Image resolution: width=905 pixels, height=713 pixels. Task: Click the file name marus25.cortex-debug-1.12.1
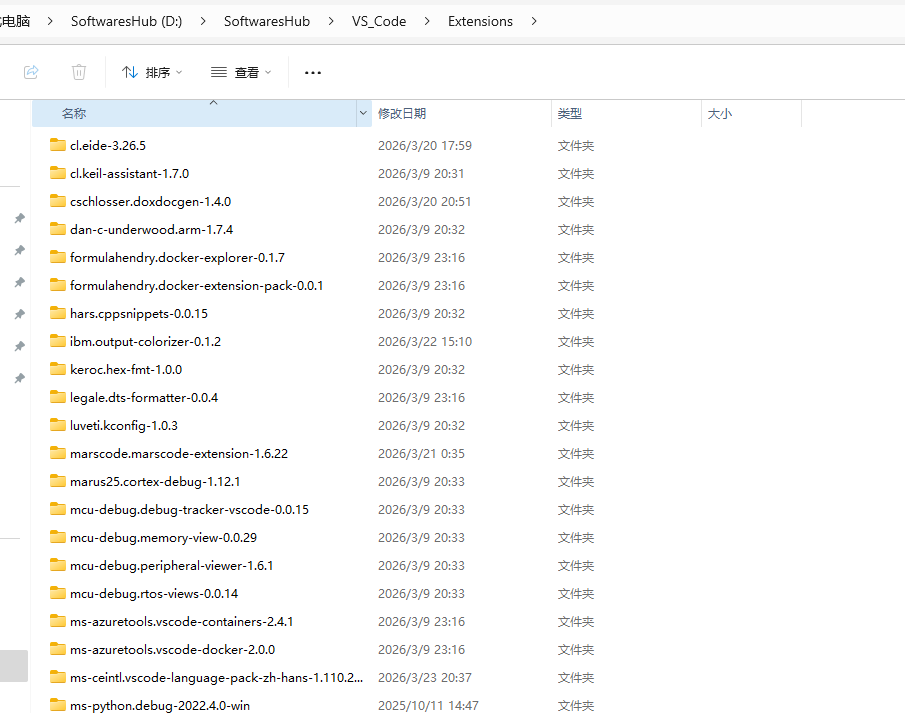pyautogui.click(x=155, y=481)
